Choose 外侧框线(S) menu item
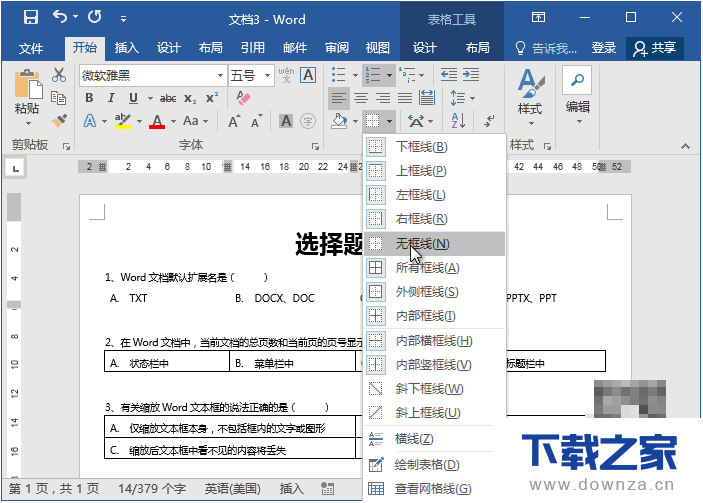Screen dimensions: 703x503 coord(434,292)
